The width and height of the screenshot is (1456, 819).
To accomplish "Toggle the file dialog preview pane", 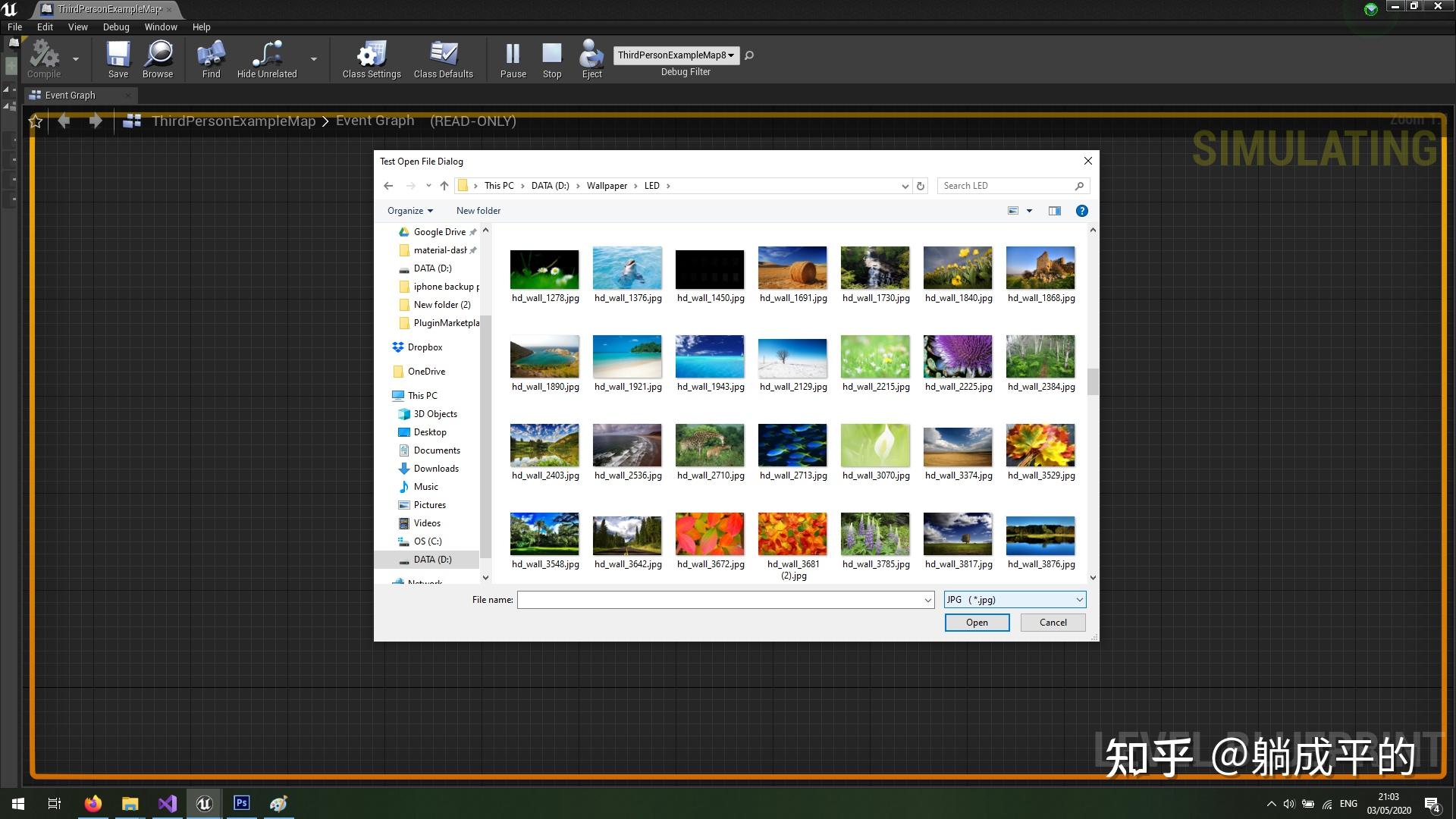I will [1054, 211].
